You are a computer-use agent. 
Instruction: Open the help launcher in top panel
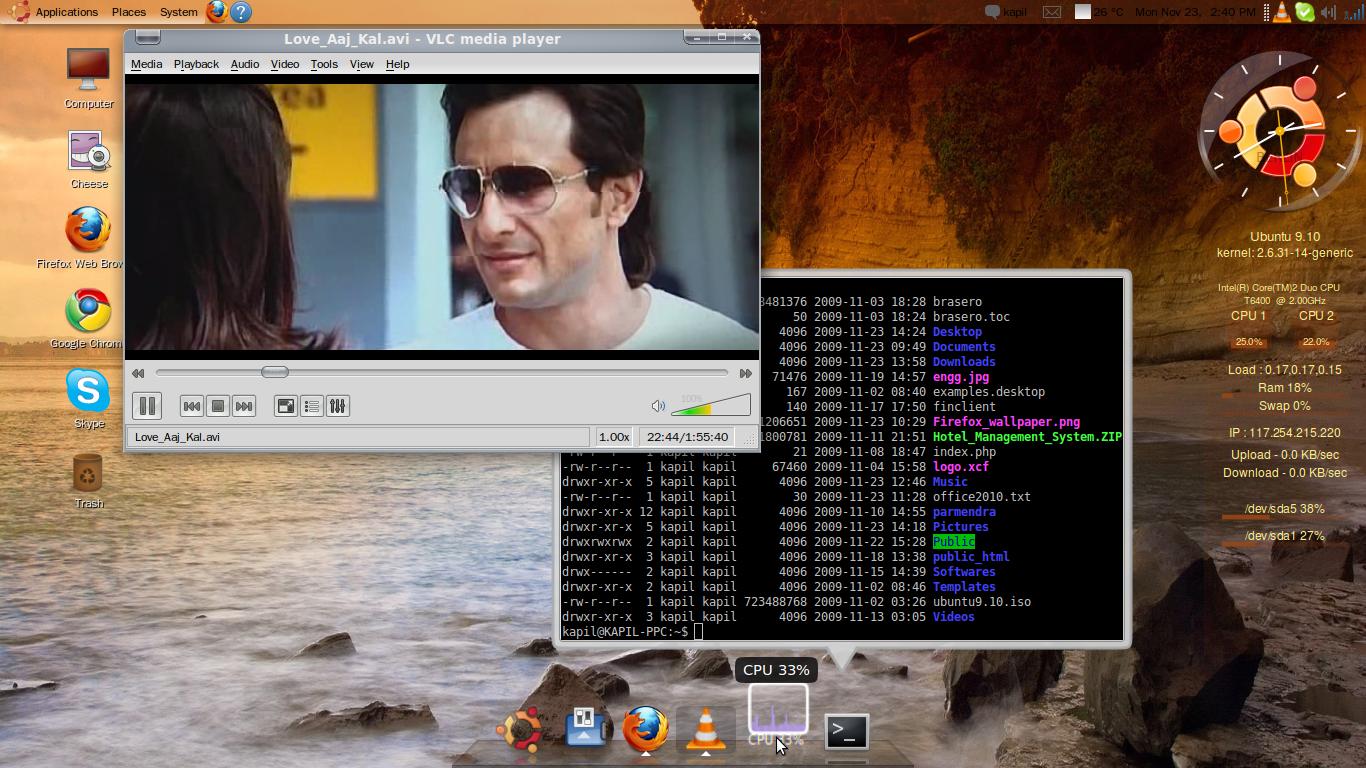pos(241,12)
